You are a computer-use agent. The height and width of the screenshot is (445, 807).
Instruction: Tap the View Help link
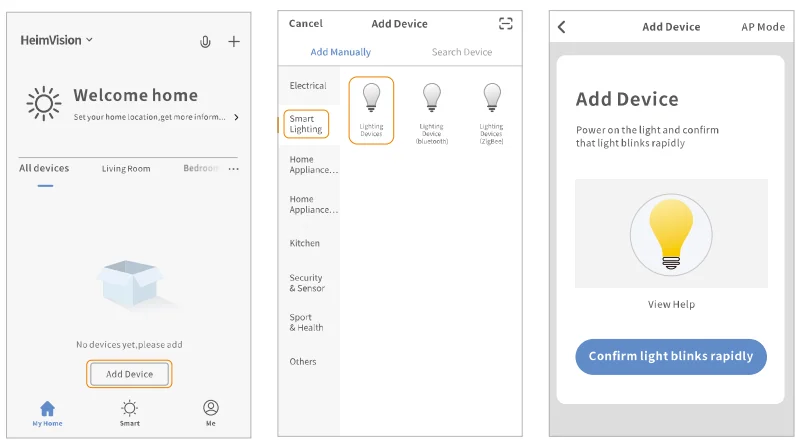click(x=671, y=304)
